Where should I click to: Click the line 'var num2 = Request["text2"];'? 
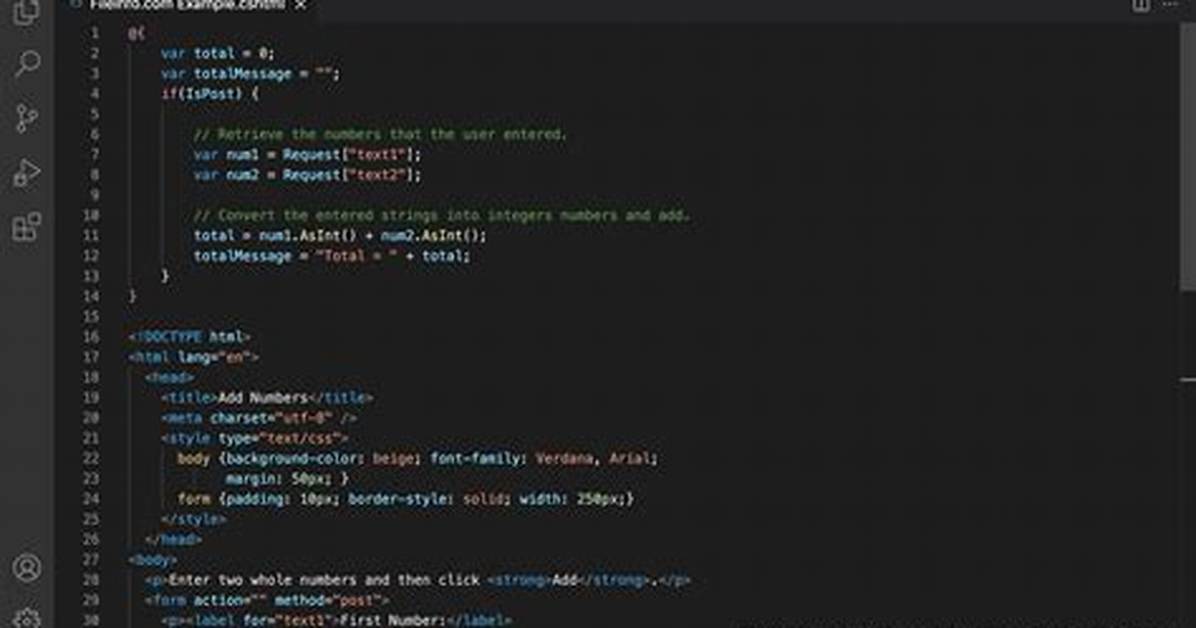pos(307,175)
